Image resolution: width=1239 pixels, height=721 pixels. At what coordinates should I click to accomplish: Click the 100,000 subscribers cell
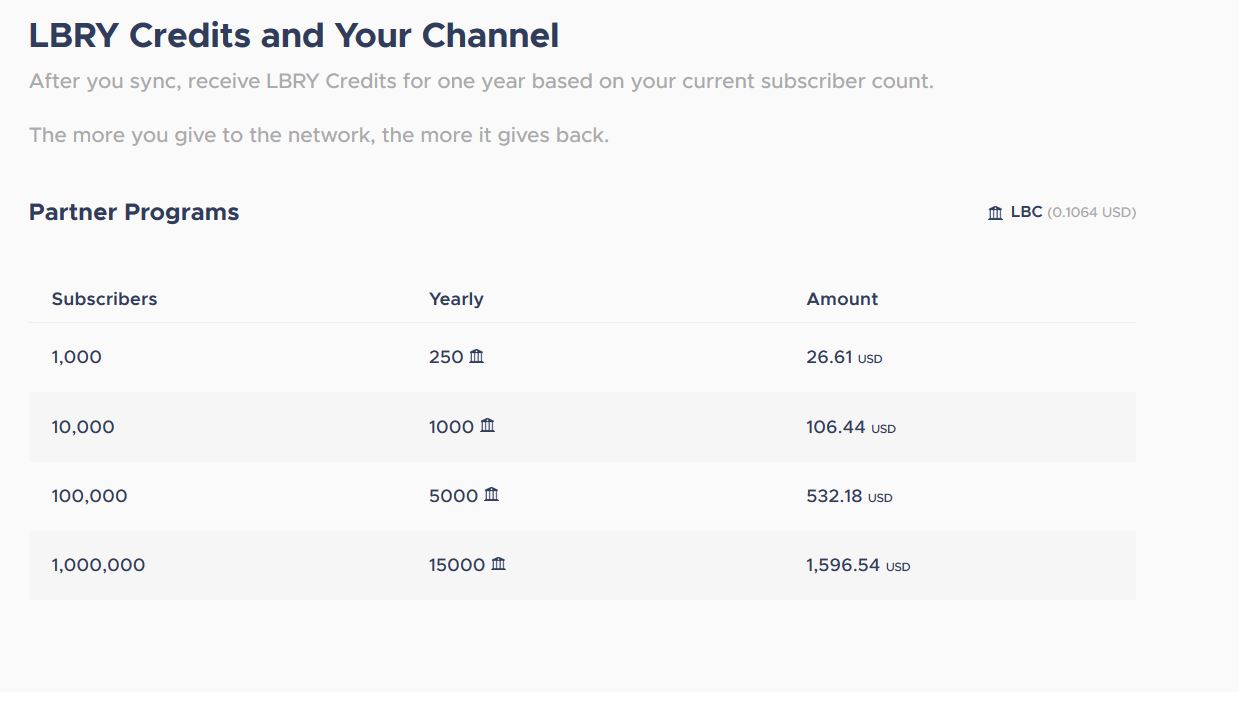coord(89,496)
